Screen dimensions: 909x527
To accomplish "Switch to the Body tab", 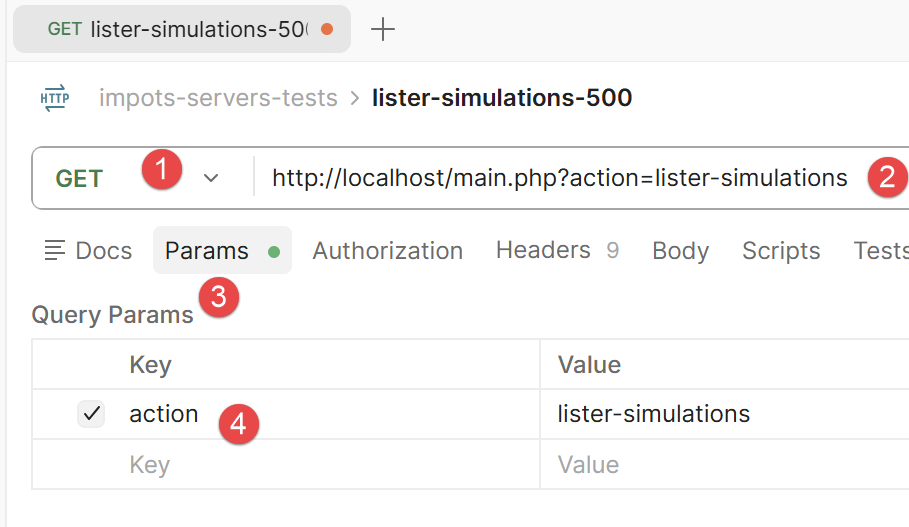I will pos(681,250).
